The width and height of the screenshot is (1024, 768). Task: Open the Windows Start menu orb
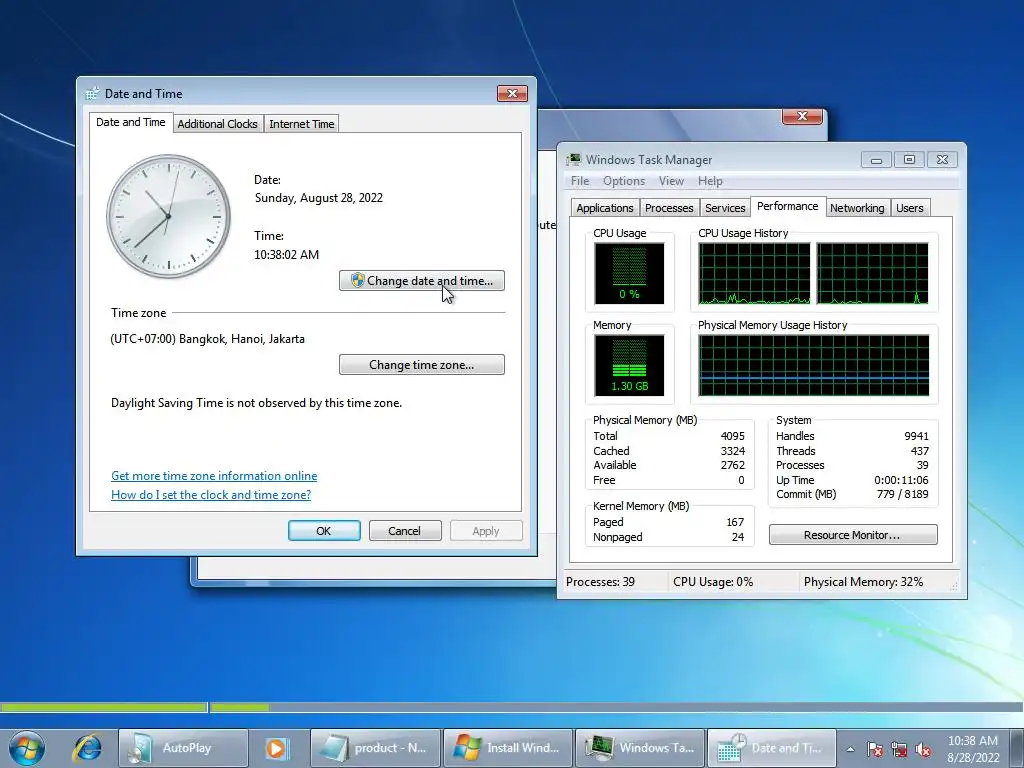(x=27, y=748)
